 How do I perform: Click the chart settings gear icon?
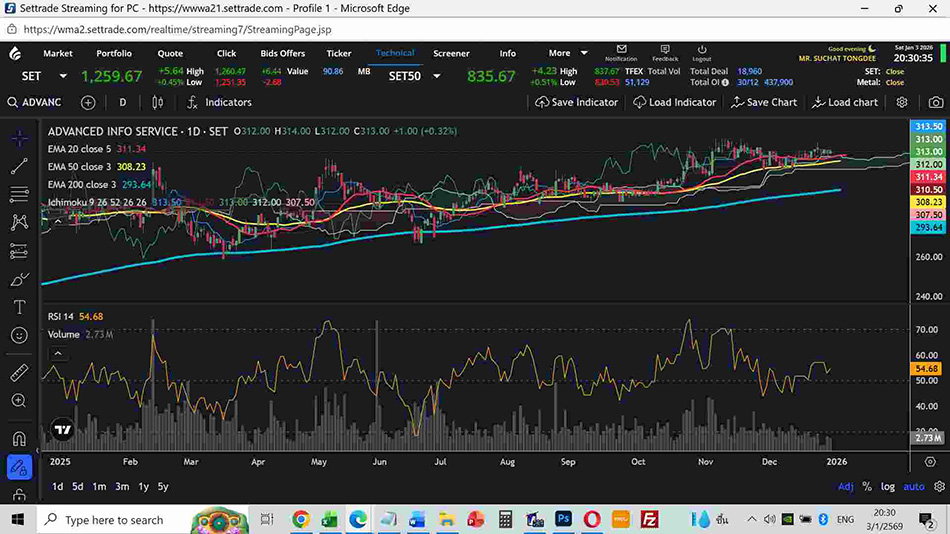[x=902, y=102]
